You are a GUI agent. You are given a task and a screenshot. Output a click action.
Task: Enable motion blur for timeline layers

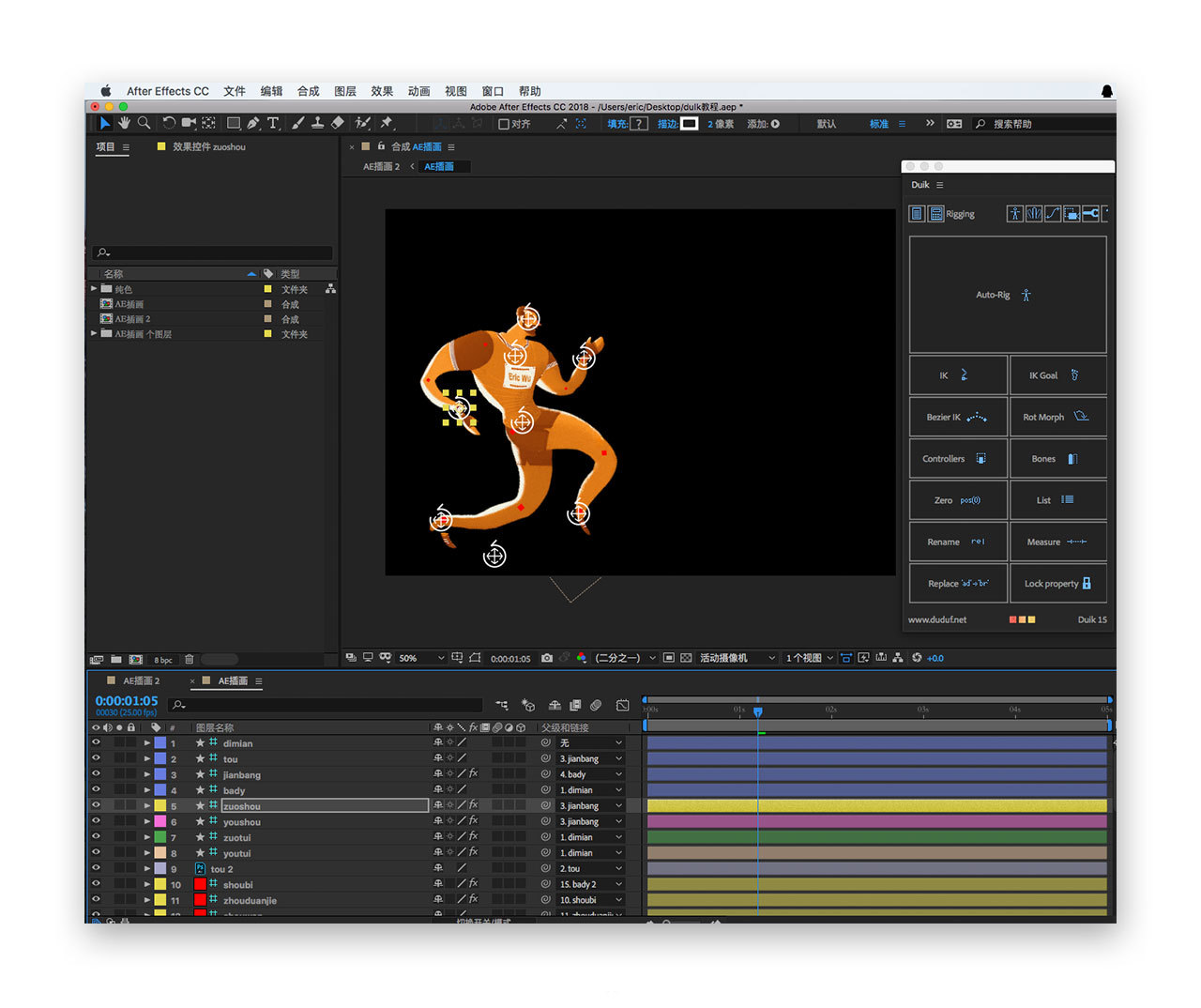pyautogui.click(x=596, y=705)
